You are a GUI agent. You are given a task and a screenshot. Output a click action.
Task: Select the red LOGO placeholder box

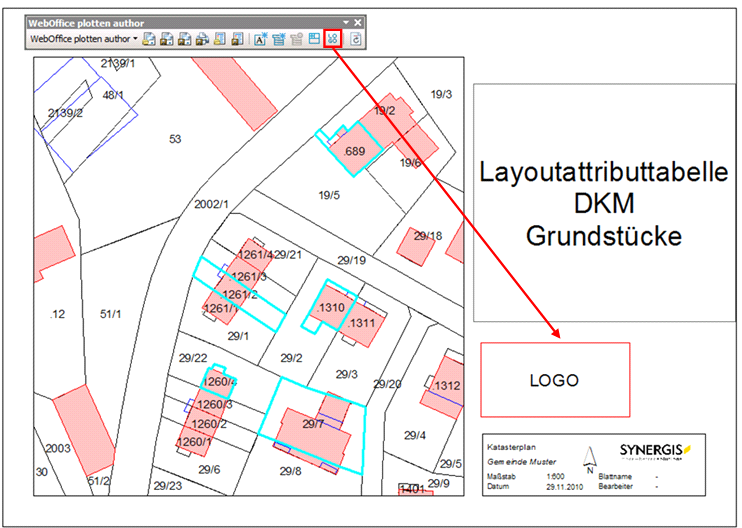pos(555,379)
